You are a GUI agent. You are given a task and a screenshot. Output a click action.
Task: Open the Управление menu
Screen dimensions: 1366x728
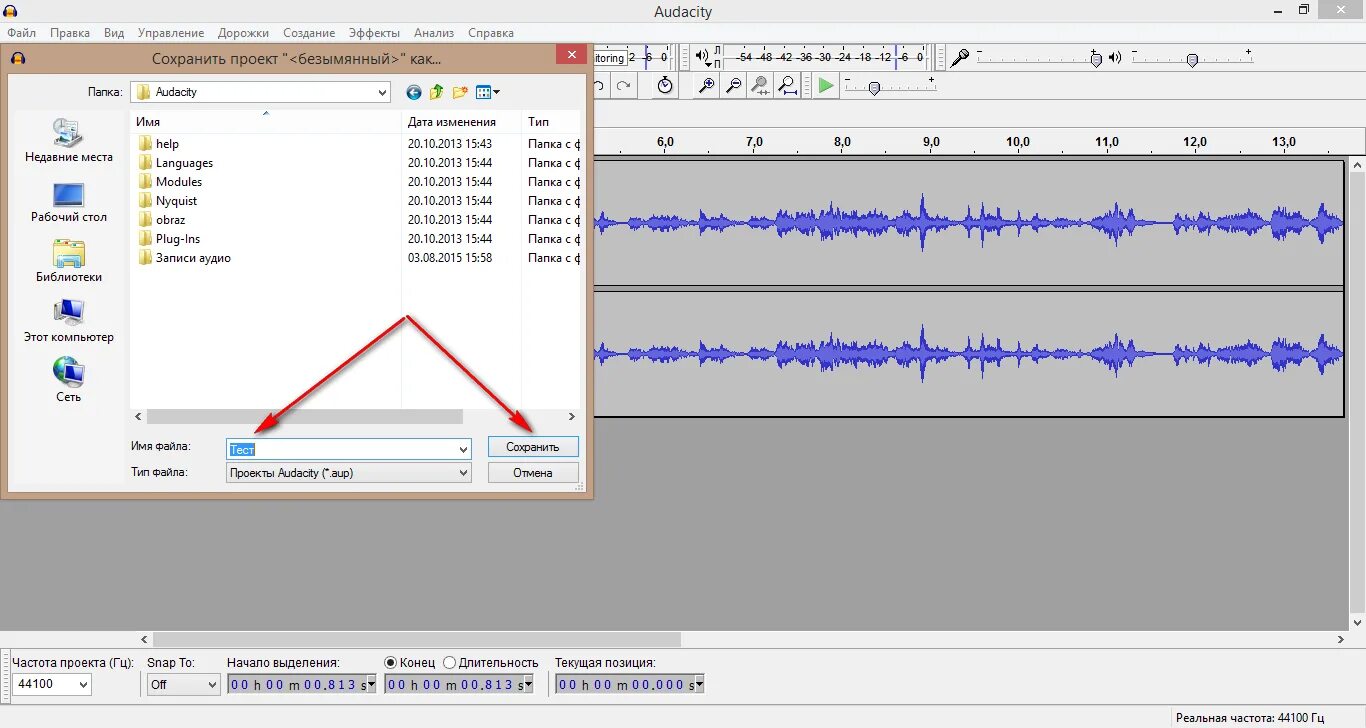(171, 33)
